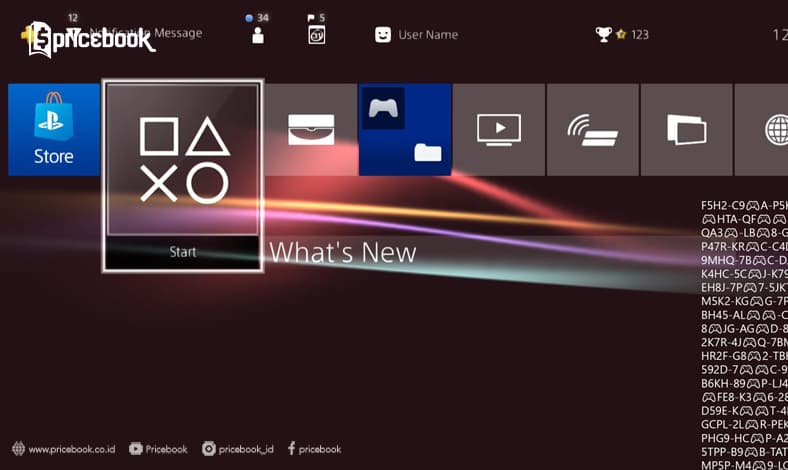Click code line starting M5K2-KG
The width and height of the screenshot is (788, 470).
tap(744, 301)
